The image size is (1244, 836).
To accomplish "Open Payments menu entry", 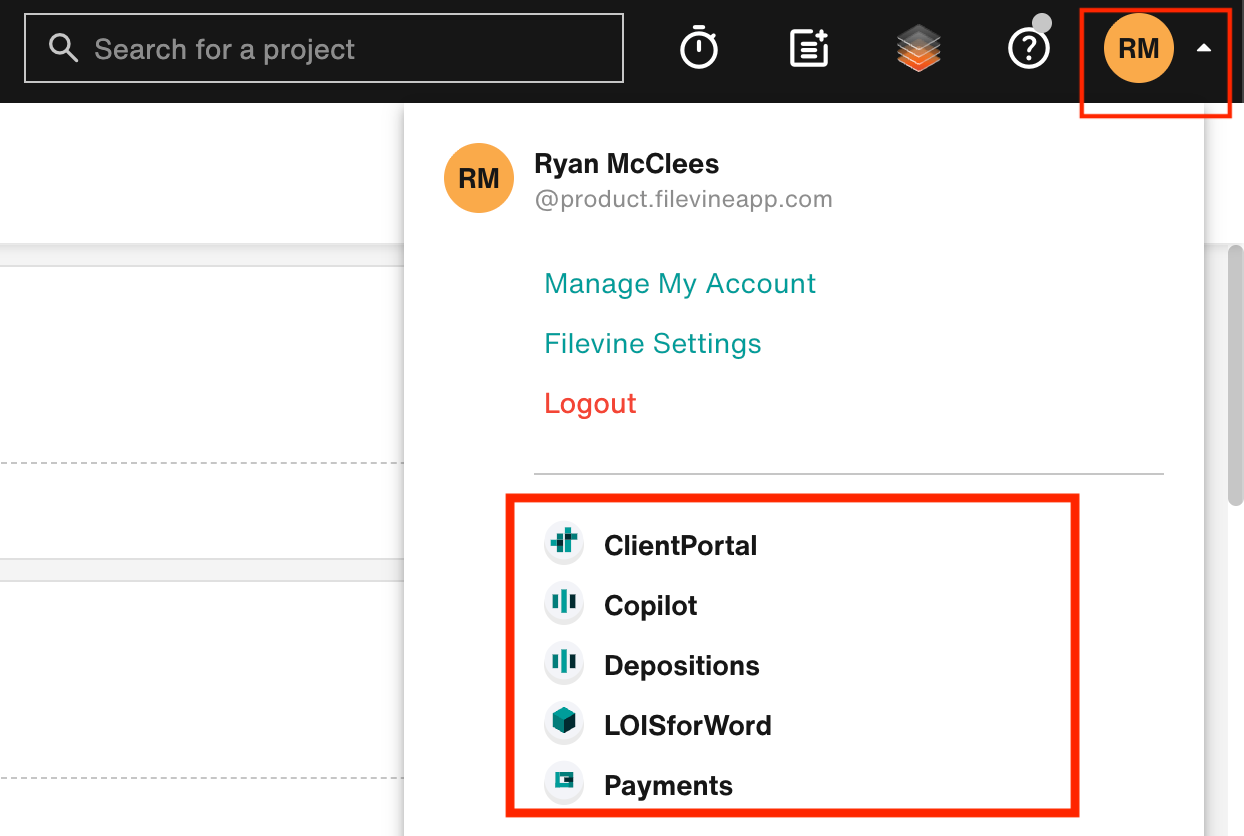I will 669,785.
